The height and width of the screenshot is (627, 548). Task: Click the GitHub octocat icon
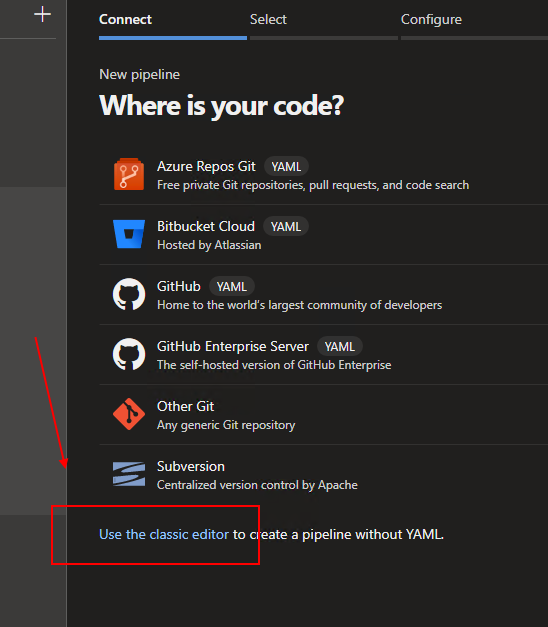(x=129, y=294)
